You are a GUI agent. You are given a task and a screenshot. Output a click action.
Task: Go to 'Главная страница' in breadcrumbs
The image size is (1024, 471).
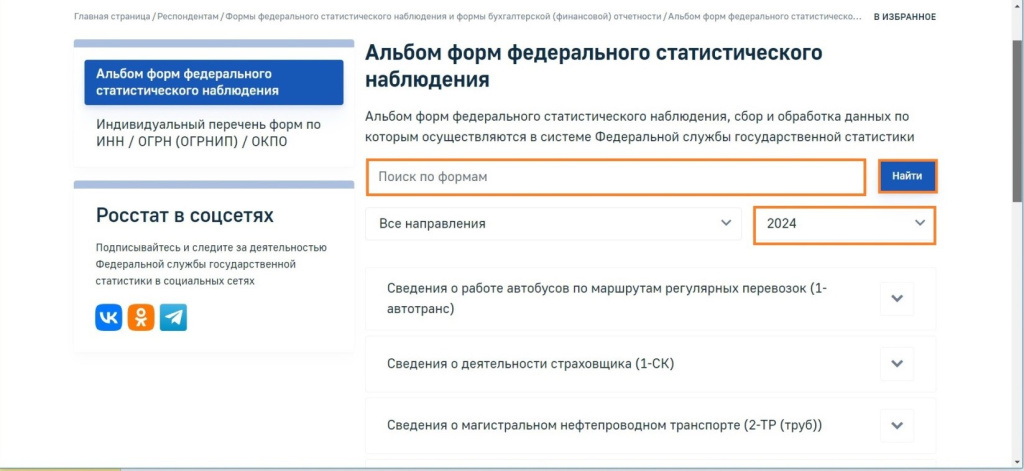[112, 17]
